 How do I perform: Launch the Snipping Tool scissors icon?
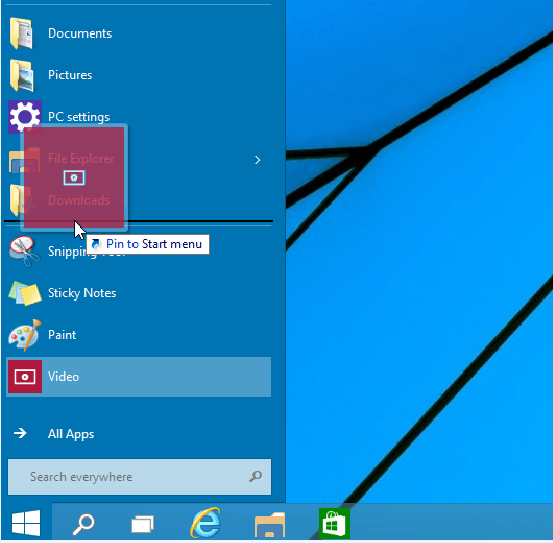coord(24,251)
